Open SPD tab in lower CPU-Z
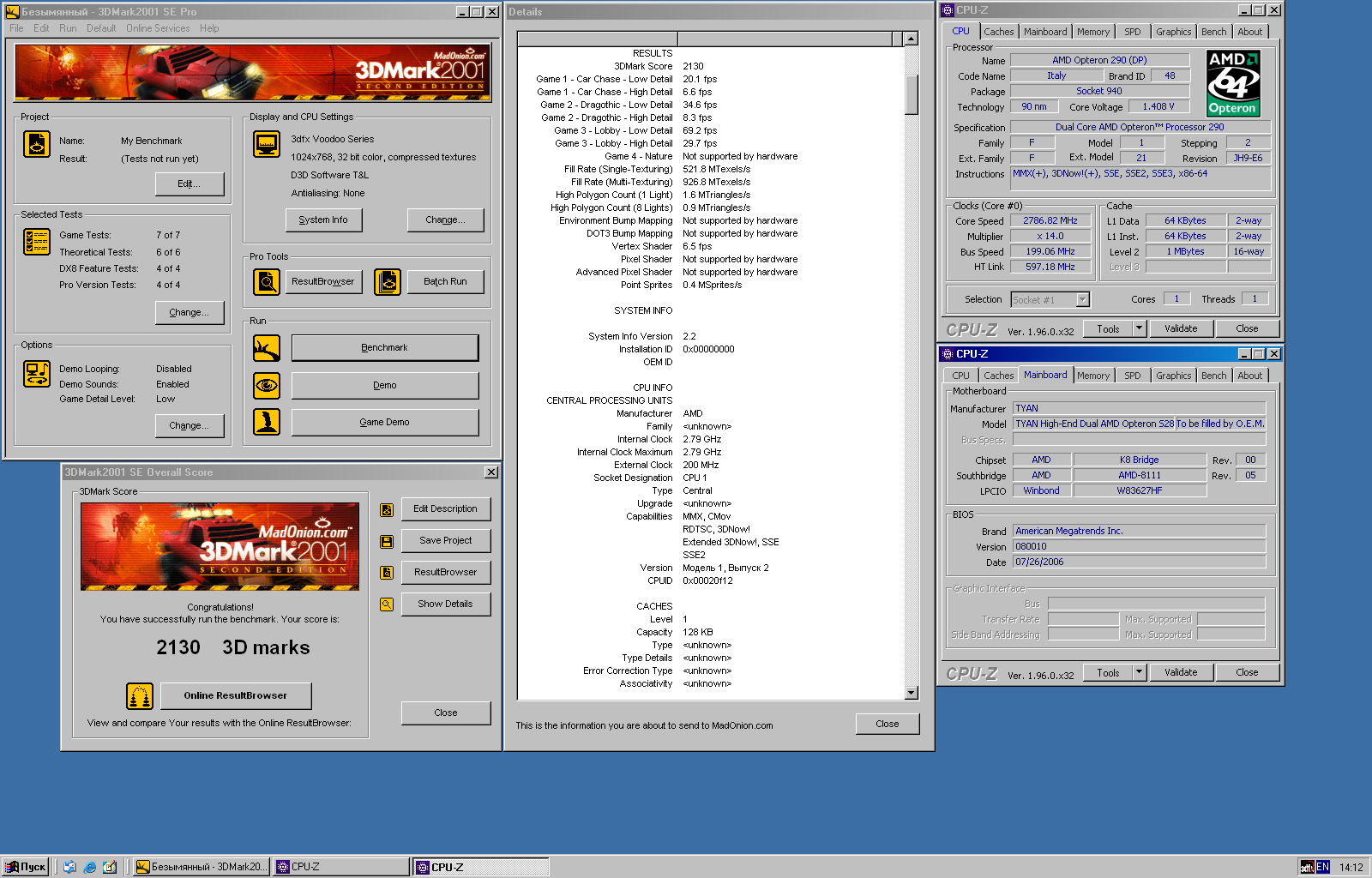The image size is (1372, 878). pyautogui.click(x=1133, y=376)
